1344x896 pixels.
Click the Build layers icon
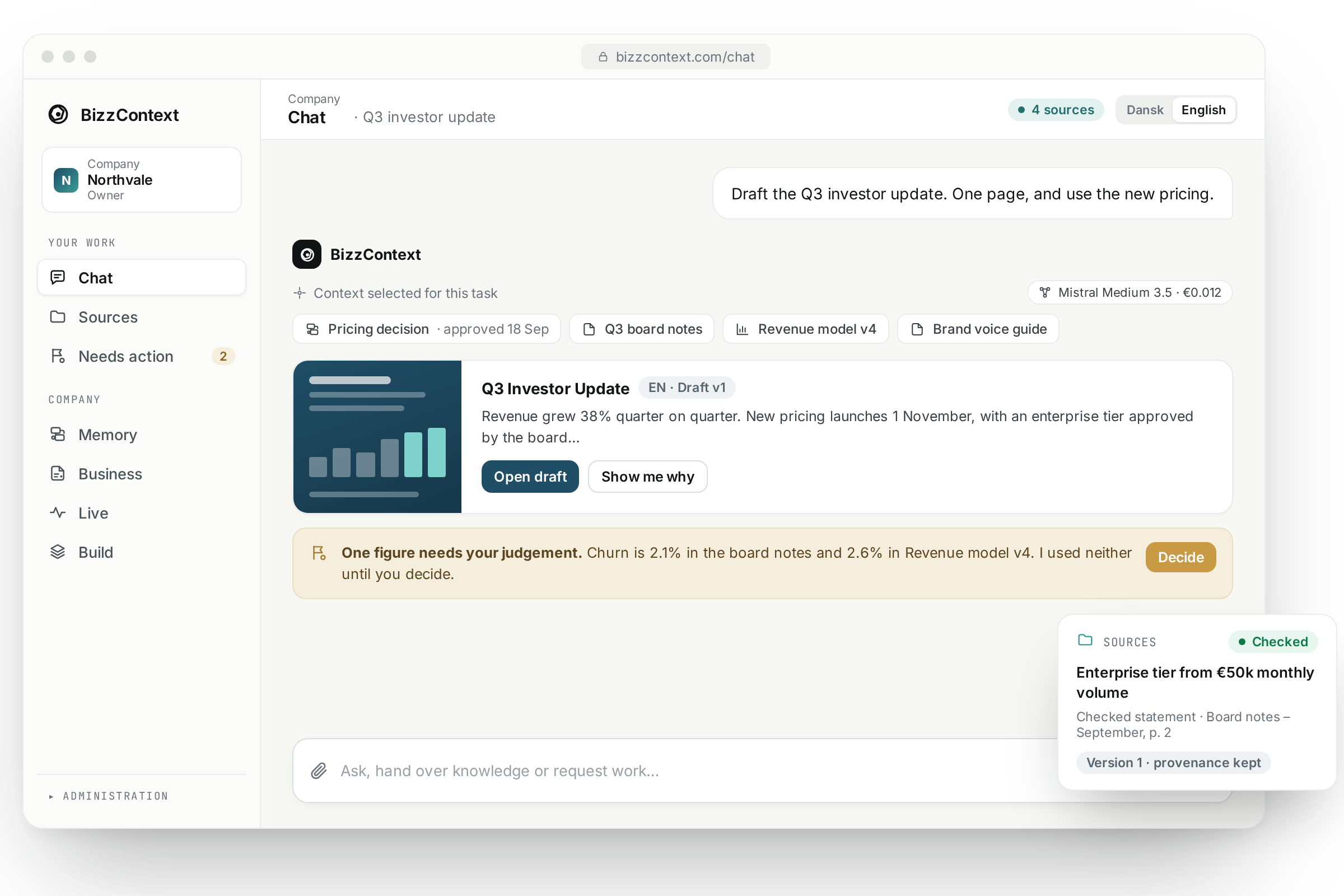coord(58,552)
